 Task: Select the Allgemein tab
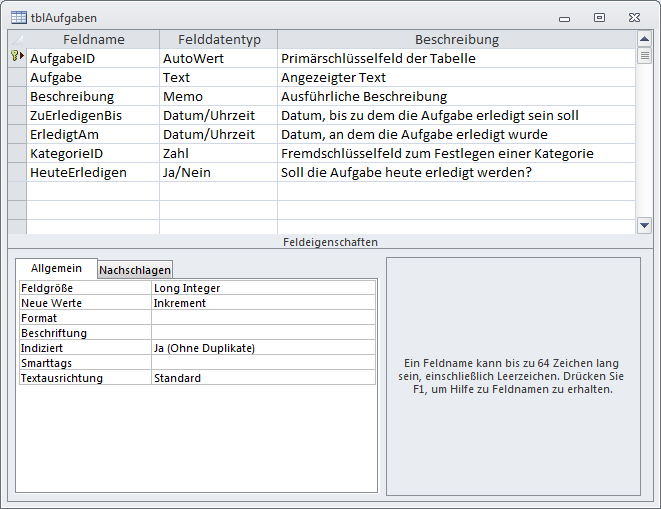(x=56, y=269)
